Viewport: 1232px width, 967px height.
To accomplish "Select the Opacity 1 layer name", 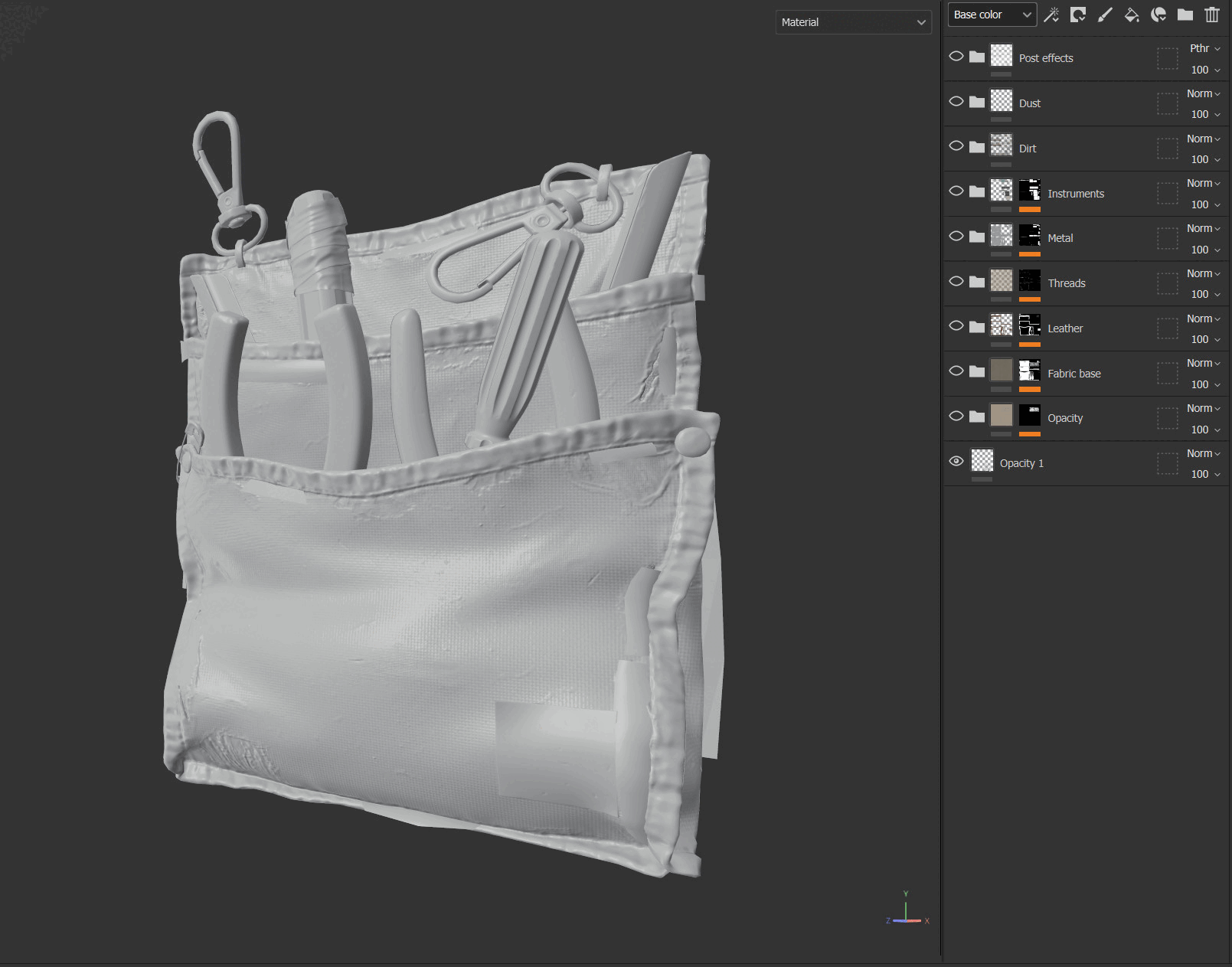I will 1021,463.
